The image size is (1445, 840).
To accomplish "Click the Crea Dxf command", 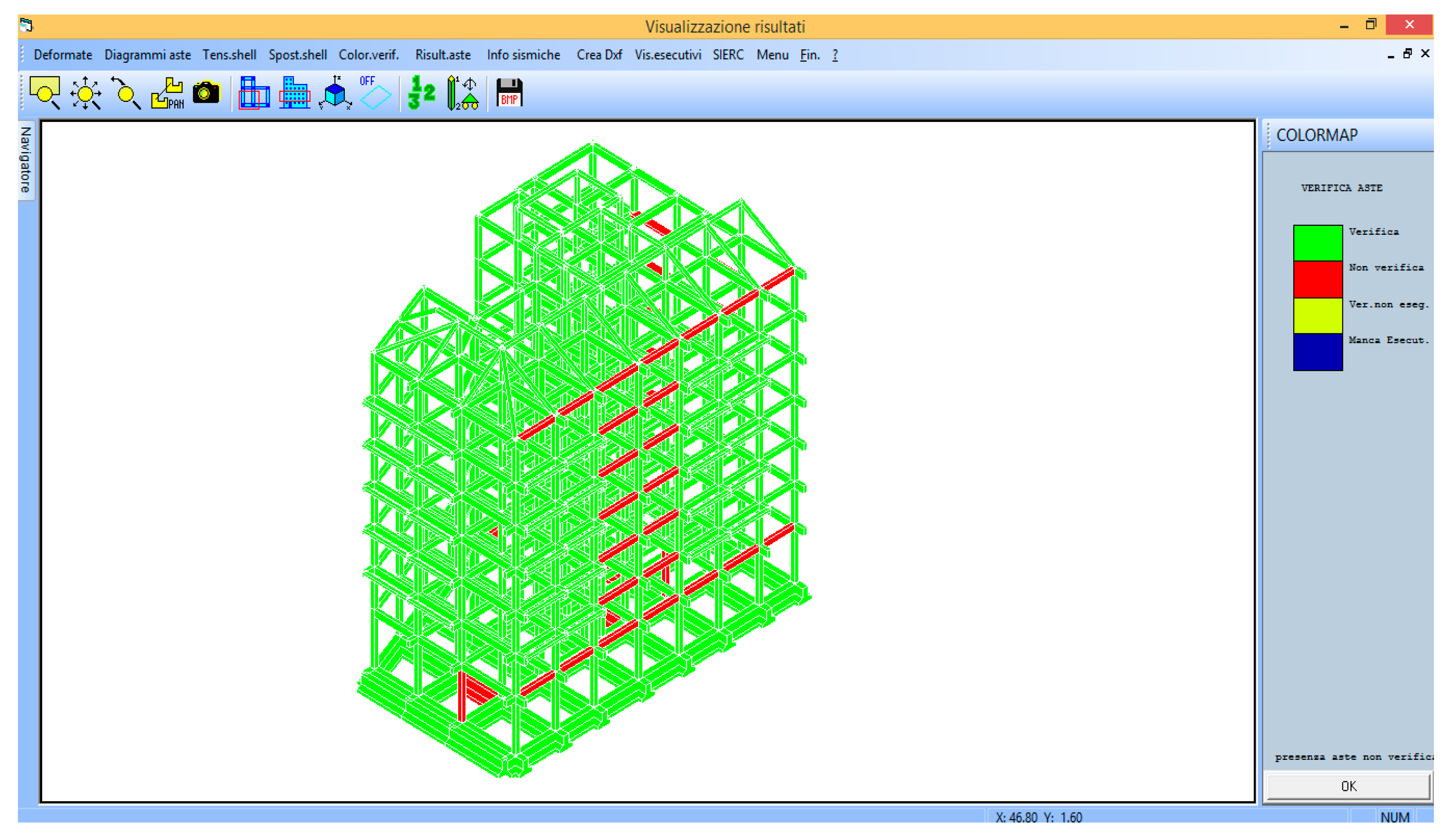I will (599, 55).
